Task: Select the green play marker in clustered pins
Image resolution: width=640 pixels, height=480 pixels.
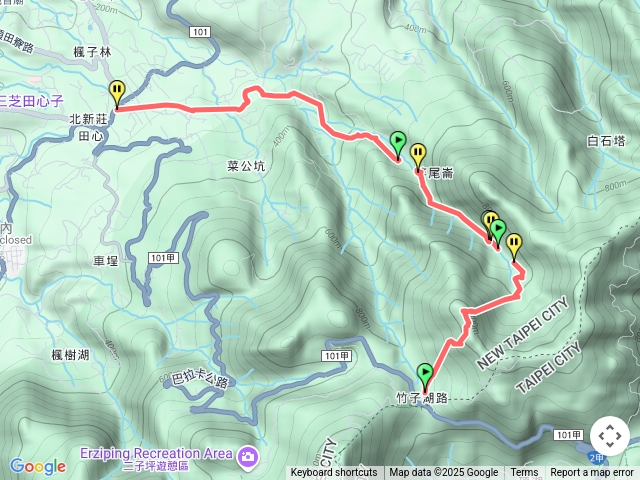Action: point(498,232)
